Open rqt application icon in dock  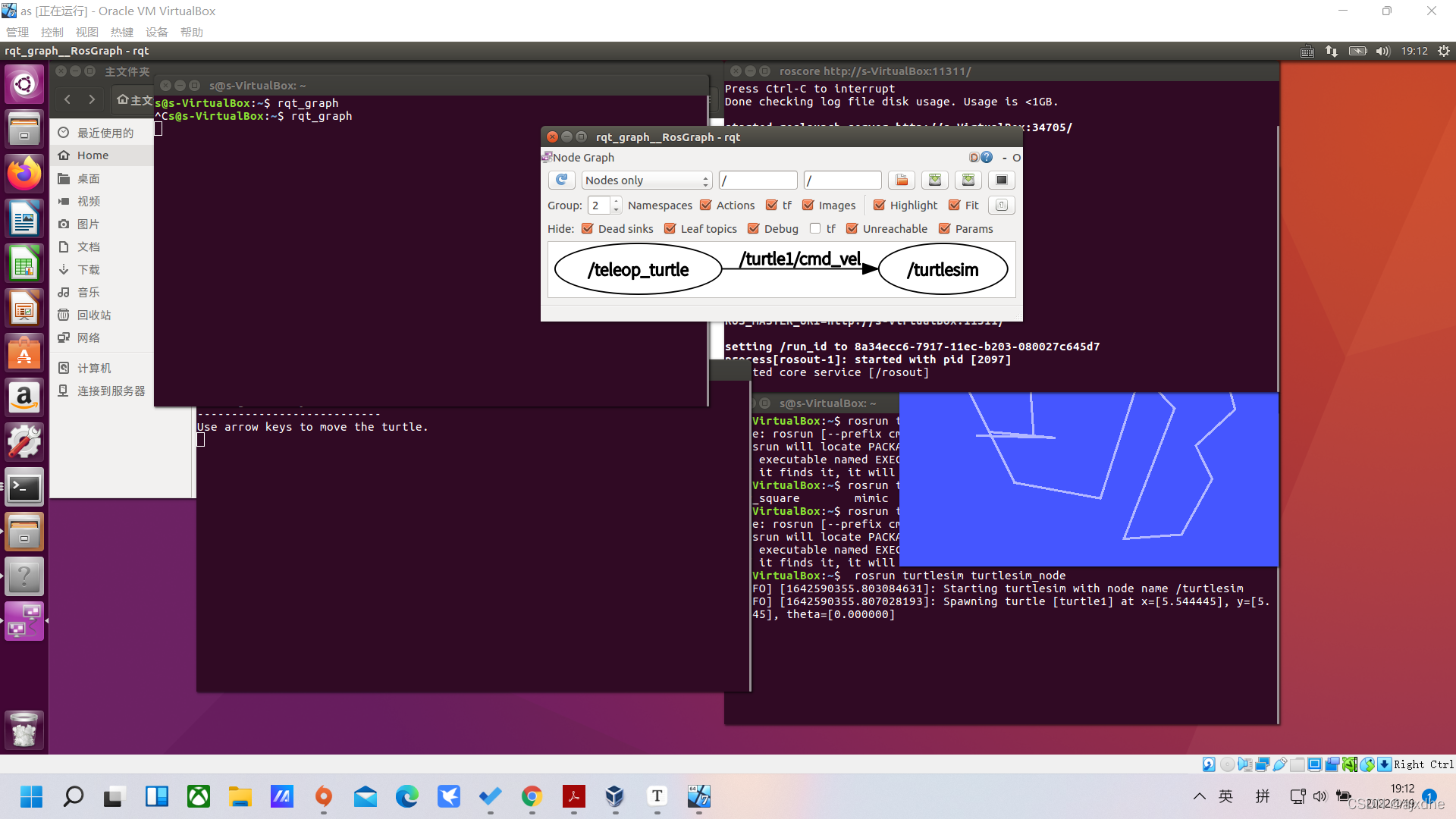click(x=24, y=621)
